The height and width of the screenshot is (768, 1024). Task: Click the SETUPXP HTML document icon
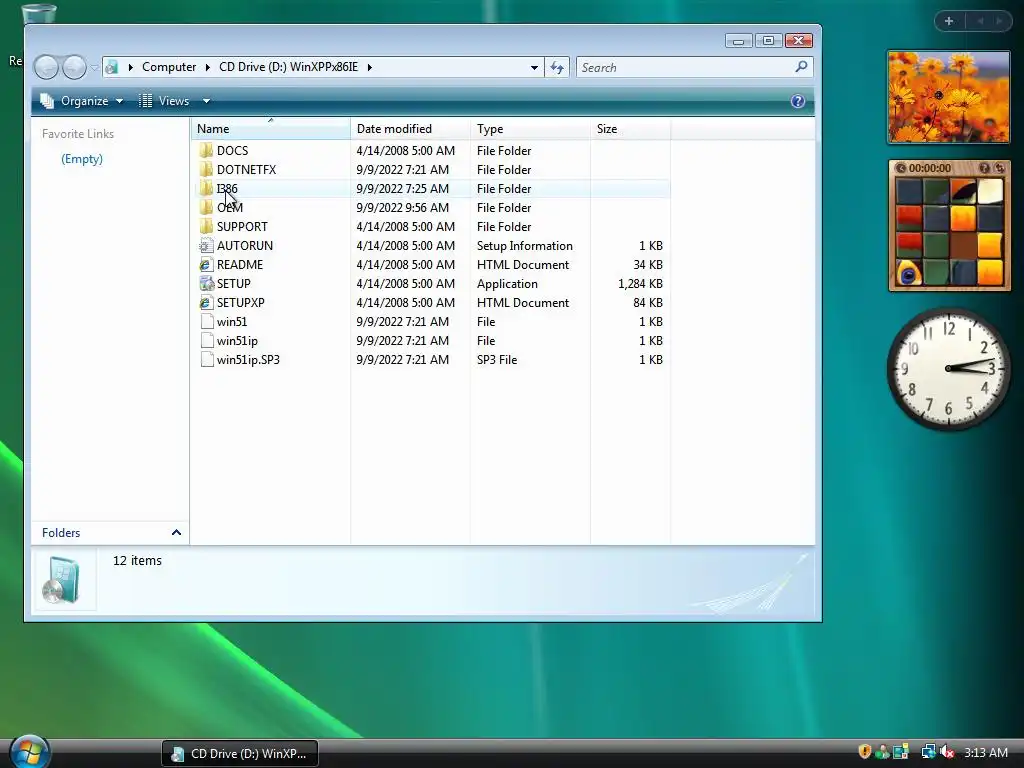point(206,302)
